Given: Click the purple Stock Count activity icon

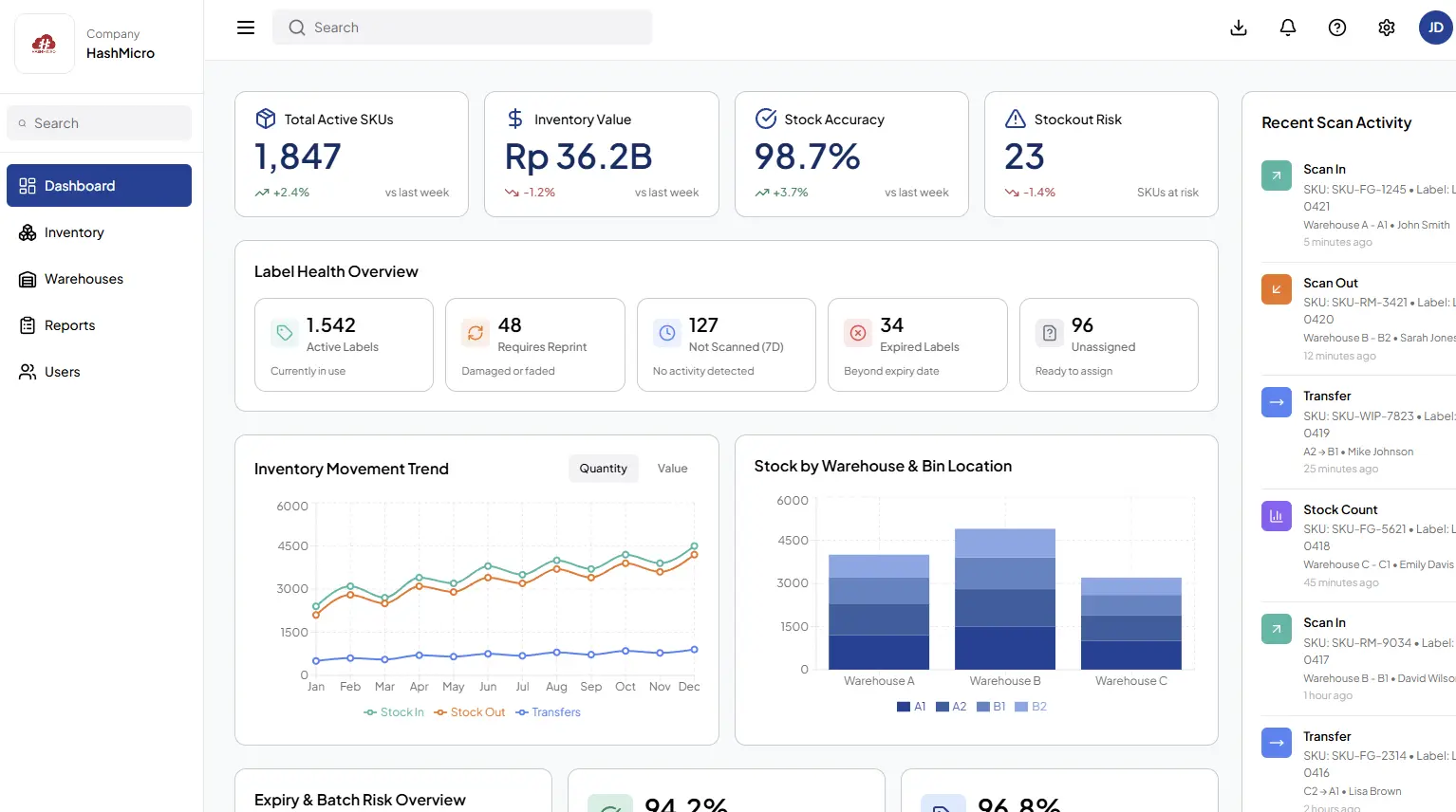Looking at the screenshot, I should coord(1276,516).
